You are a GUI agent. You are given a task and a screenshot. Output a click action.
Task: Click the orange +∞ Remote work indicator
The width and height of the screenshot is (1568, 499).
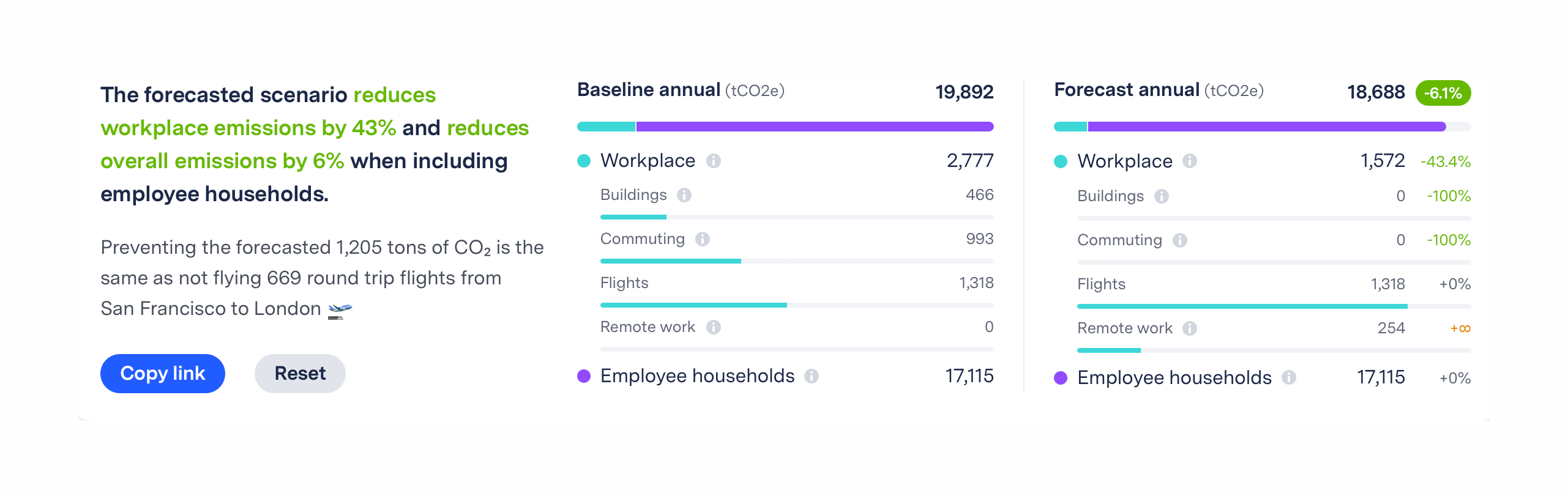pos(1460,328)
